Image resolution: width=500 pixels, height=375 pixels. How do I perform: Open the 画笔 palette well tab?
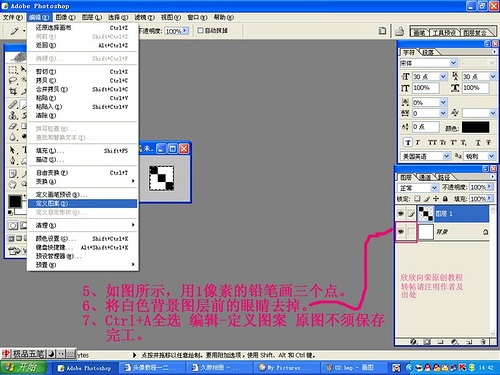point(419,32)
